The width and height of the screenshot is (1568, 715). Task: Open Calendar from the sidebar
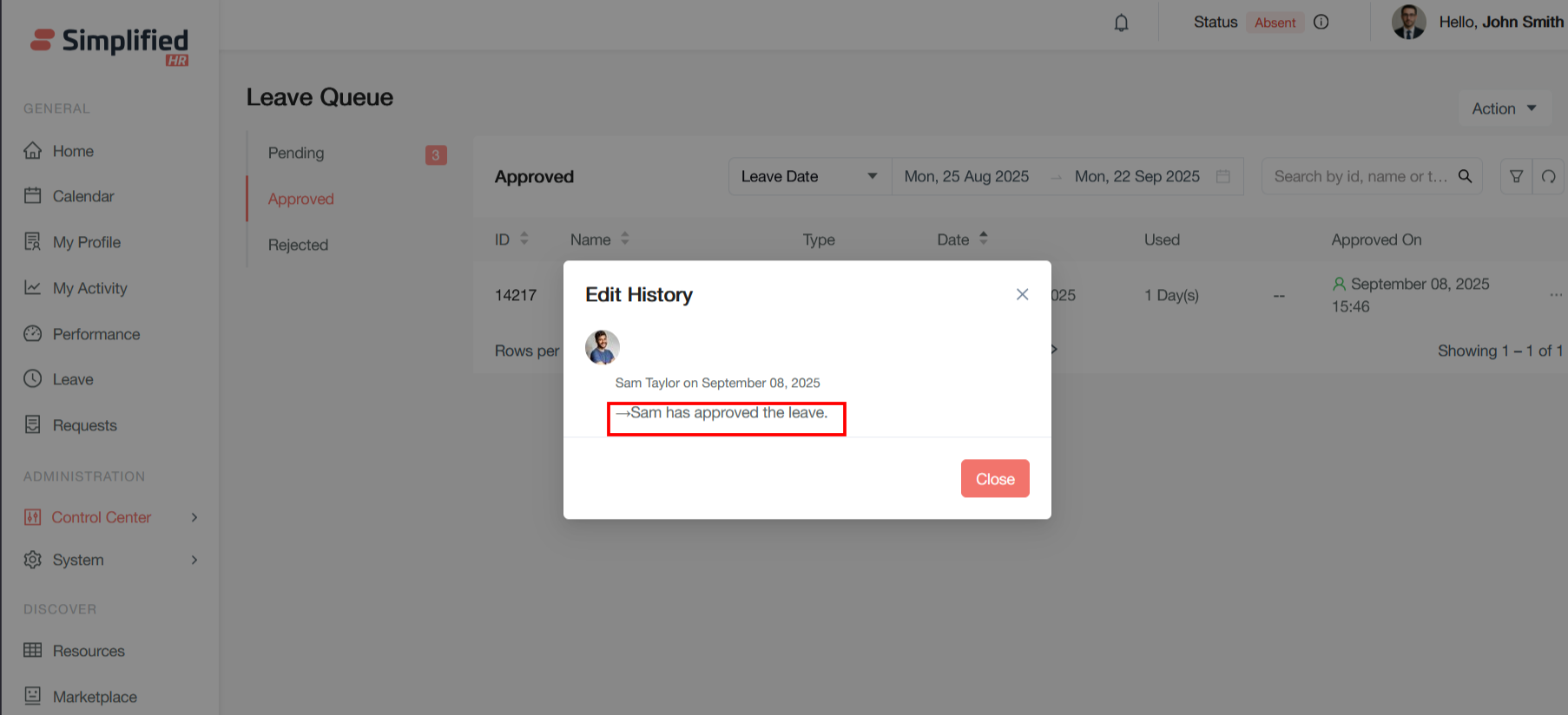click(82, 196)
